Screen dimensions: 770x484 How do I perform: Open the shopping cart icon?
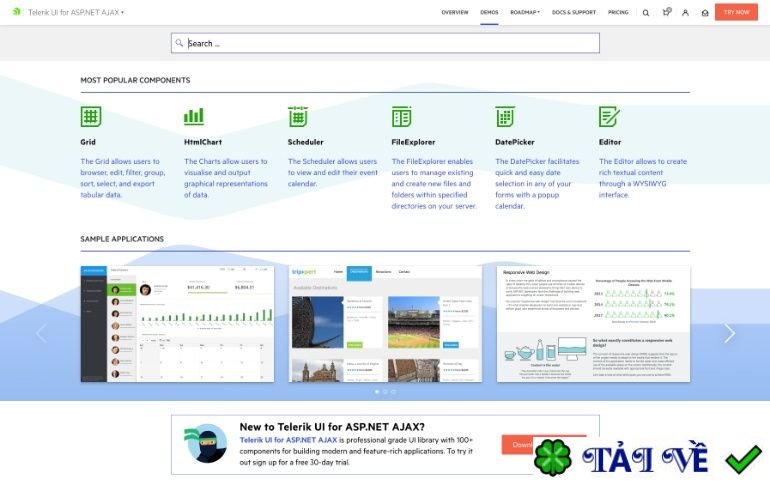click(x=666, y=12)
